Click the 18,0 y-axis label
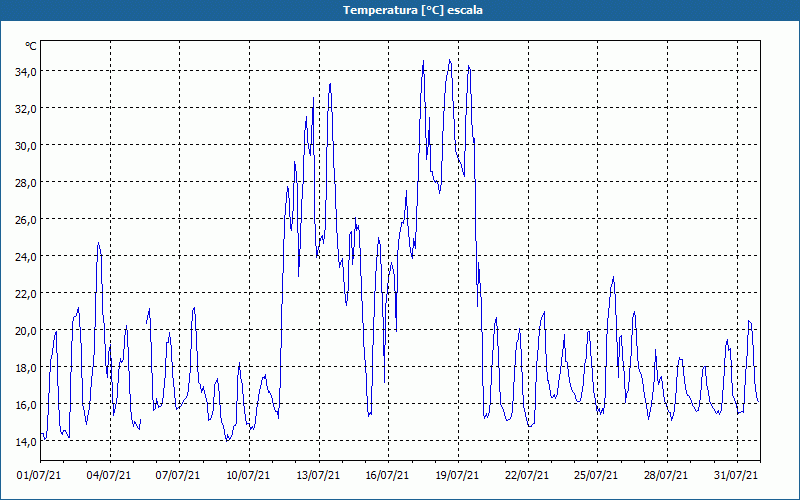Image resolution: width=800 pixels, height=500 pixels. [x=25, y=368]
